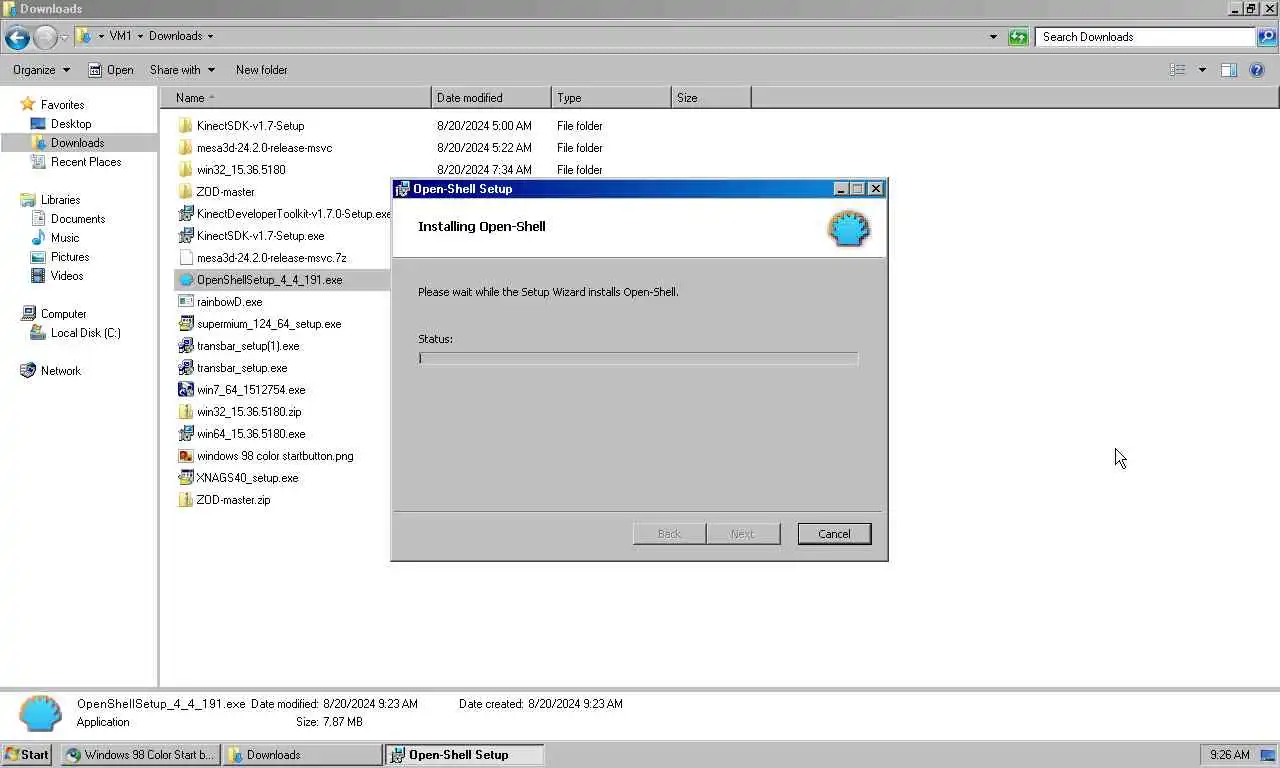Select the ZOD-master.zip archive icon

(185, 500)
